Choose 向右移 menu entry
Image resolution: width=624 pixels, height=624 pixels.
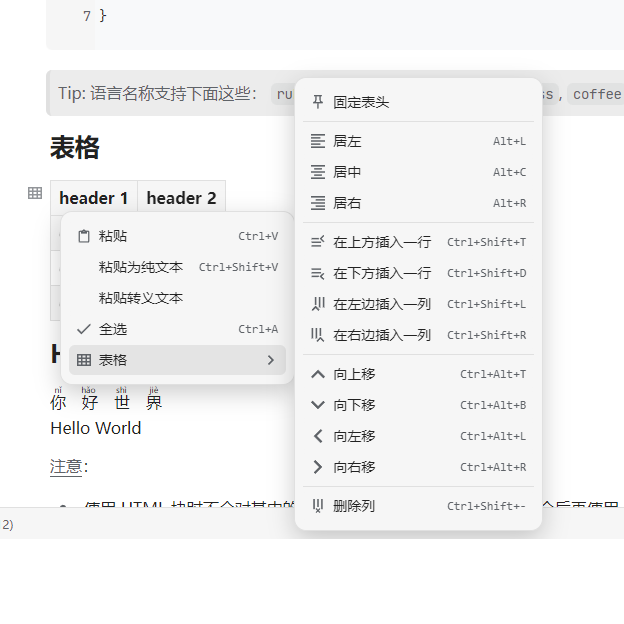(x=418, y=467)
